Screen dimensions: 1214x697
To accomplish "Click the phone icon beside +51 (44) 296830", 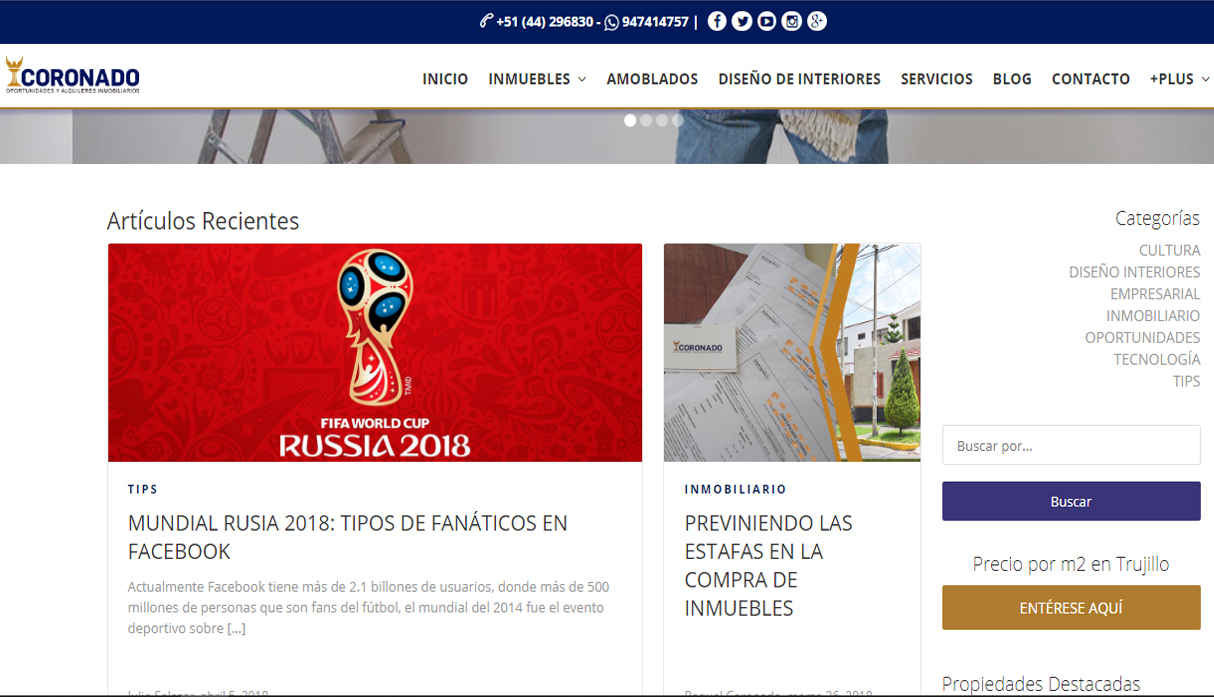I will click(x=486, y=21).
